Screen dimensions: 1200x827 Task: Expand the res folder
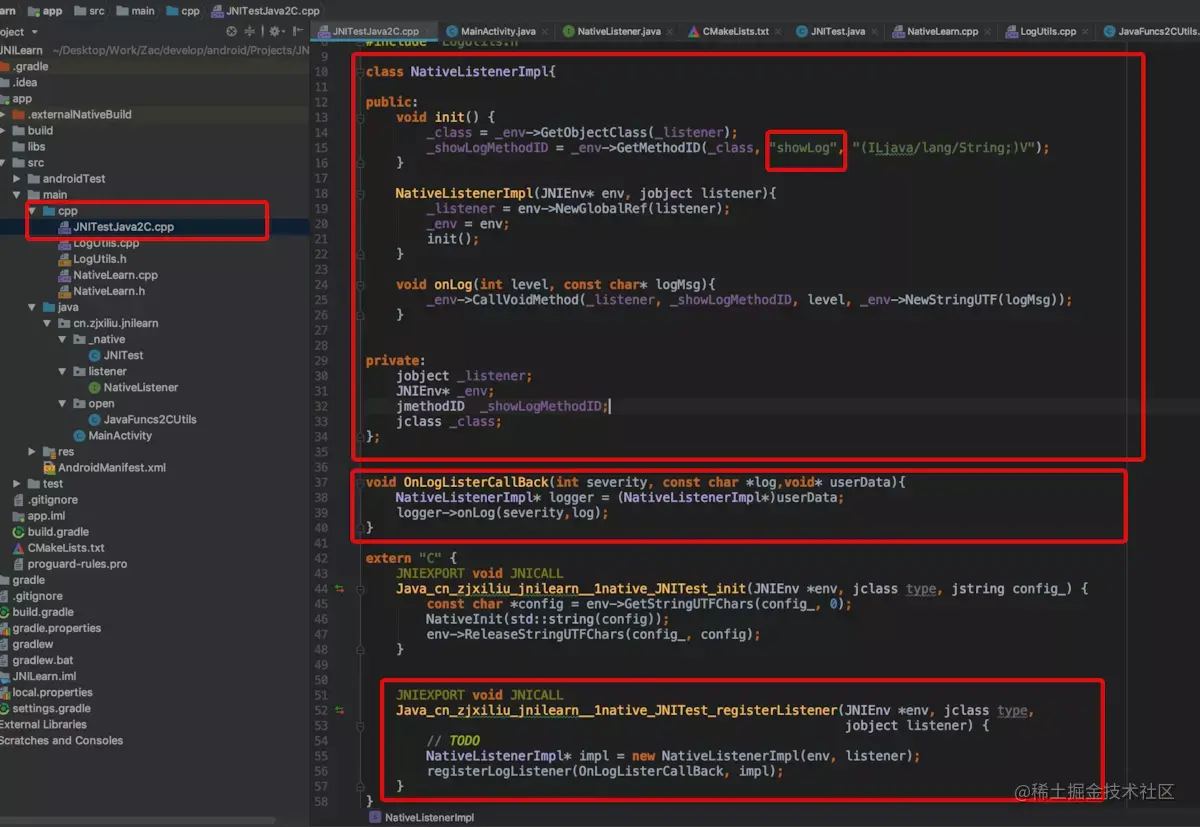33,451
